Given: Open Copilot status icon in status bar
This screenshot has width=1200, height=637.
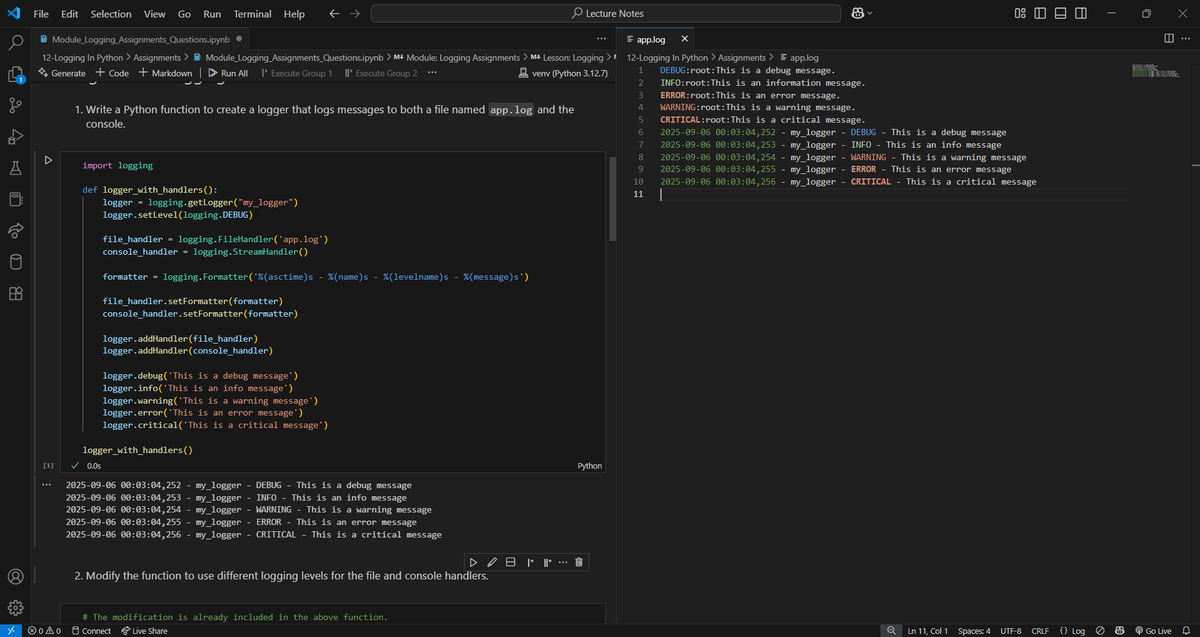Looking at the screenshot, I should tap(1121, 631).
